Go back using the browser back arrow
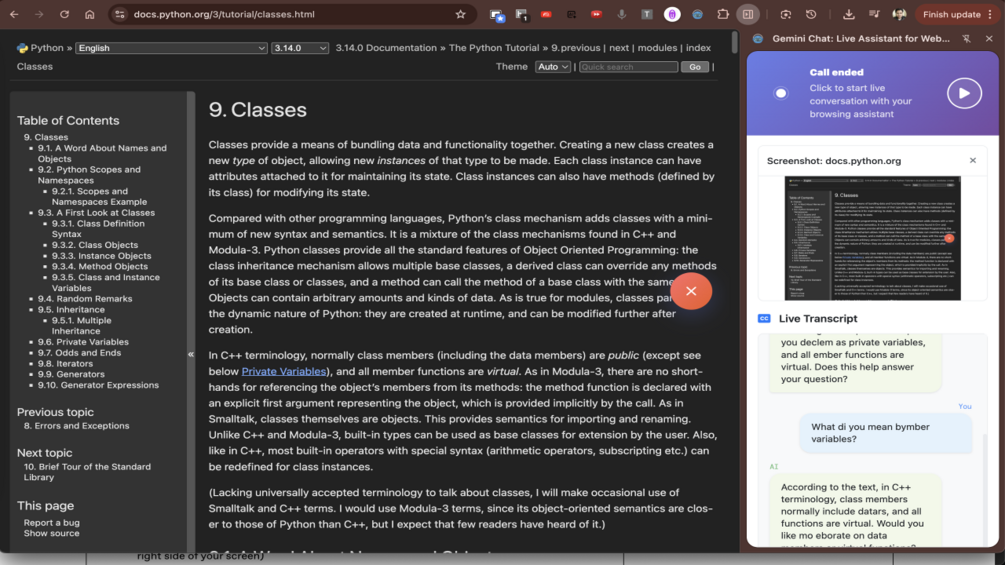1005x565 pixels. pyautogui.click(x=14, y=14)
